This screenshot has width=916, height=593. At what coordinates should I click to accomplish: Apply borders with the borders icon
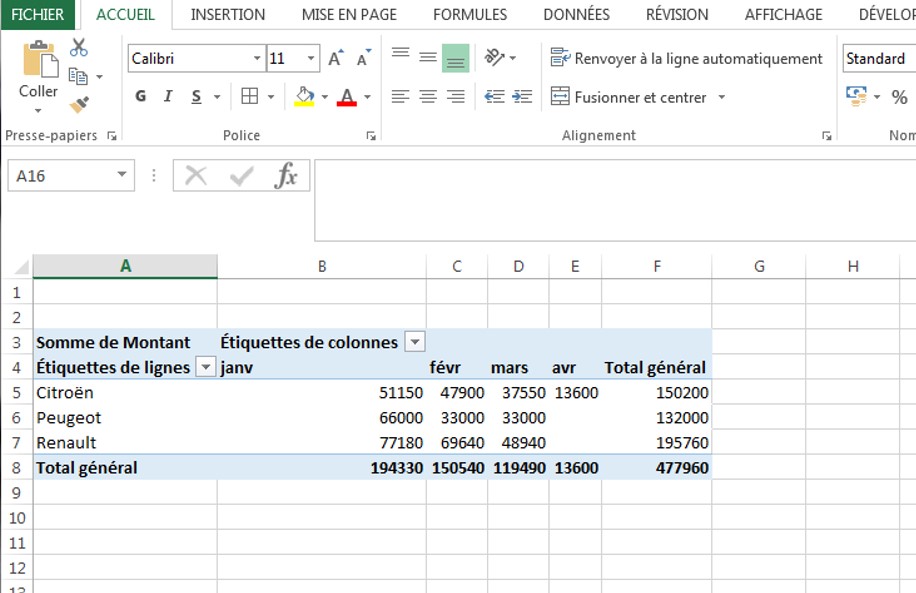[249, 96]
